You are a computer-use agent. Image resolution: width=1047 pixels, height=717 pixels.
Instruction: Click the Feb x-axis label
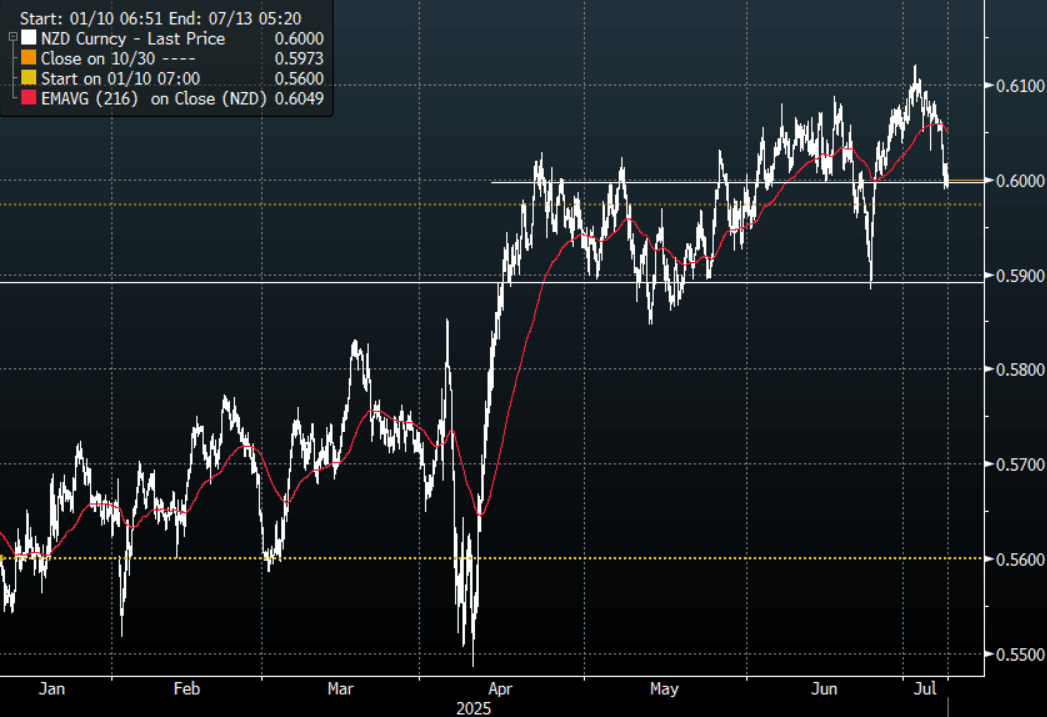click(186, 688)
